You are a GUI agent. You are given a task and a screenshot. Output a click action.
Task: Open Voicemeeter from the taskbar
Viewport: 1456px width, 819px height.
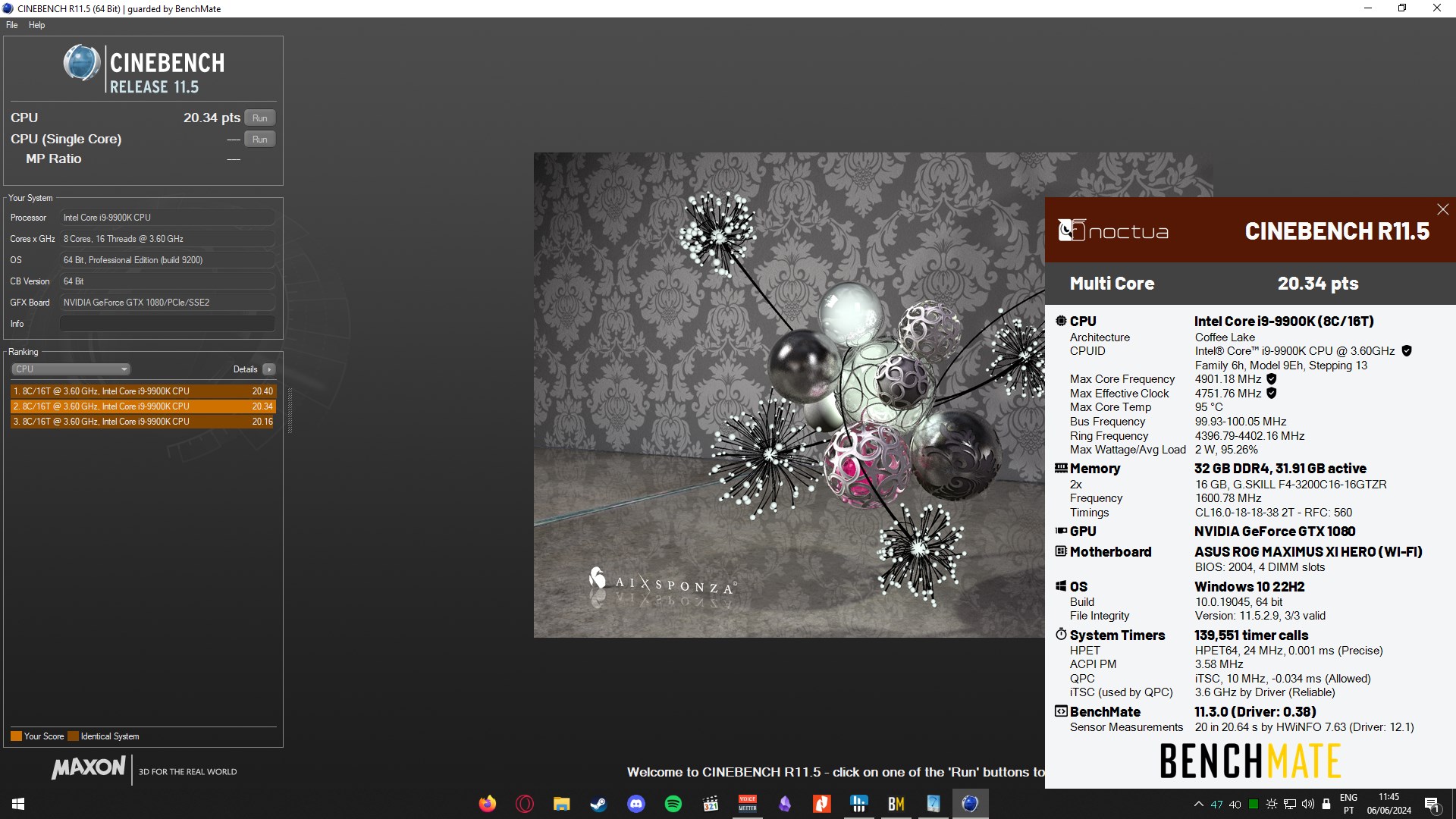tap(748, 804)
